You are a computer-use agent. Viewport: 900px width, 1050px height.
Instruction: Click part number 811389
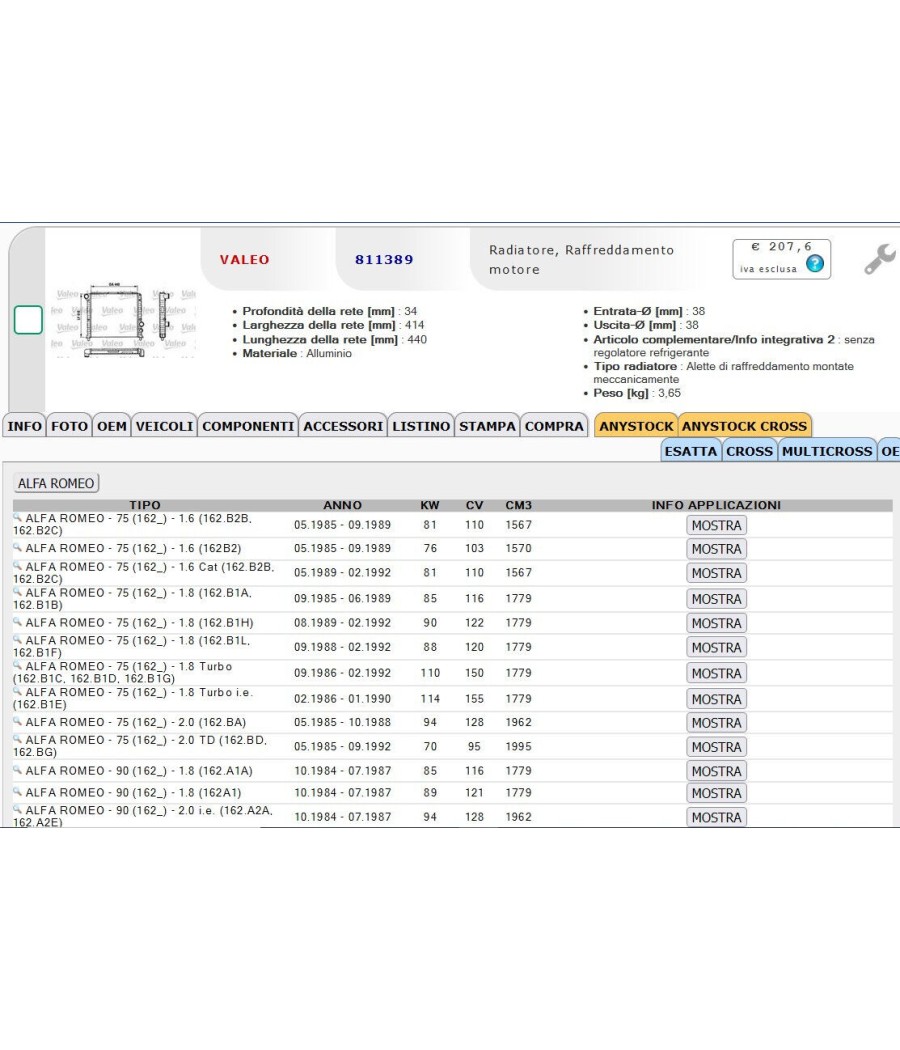click(x=384, y=259)
